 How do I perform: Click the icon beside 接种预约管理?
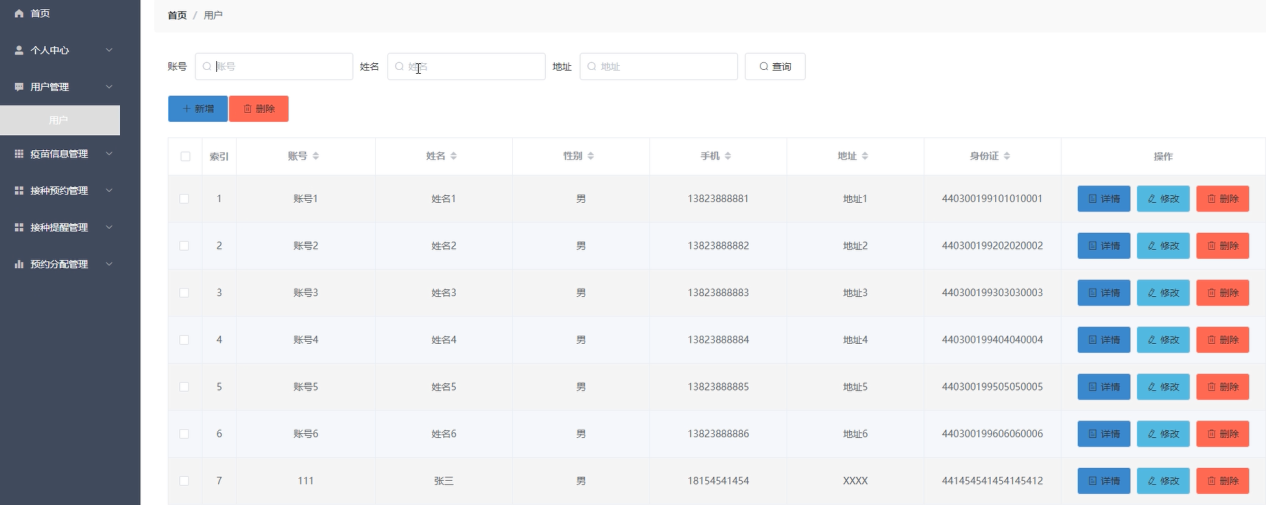19,190
